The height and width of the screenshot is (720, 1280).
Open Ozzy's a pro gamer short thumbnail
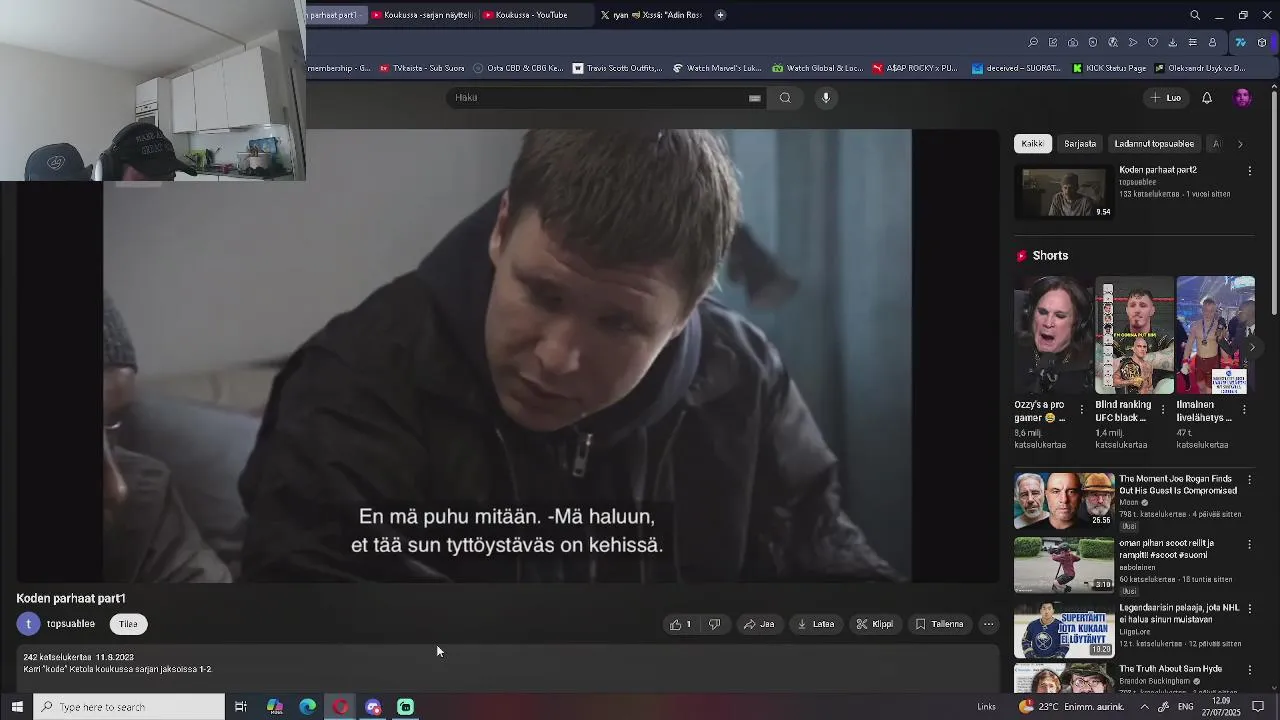click(1053, 335)
